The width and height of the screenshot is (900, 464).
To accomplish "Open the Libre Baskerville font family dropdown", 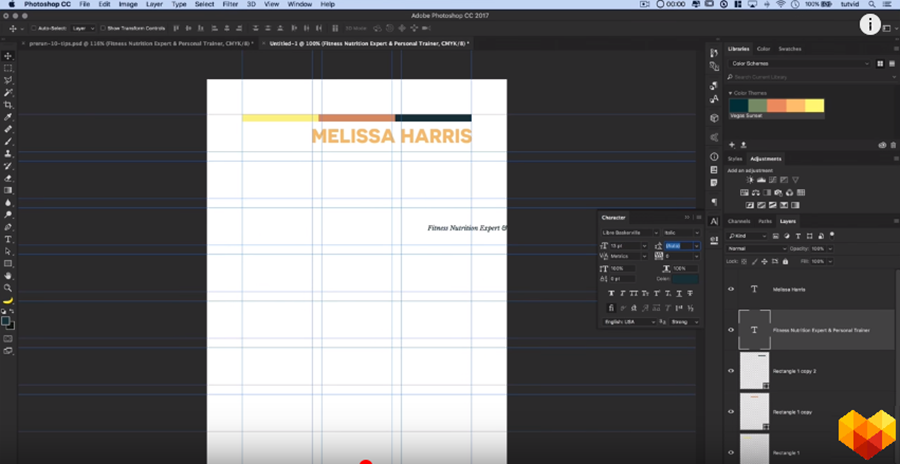I will pyautogui.click(x=630, y=232).
